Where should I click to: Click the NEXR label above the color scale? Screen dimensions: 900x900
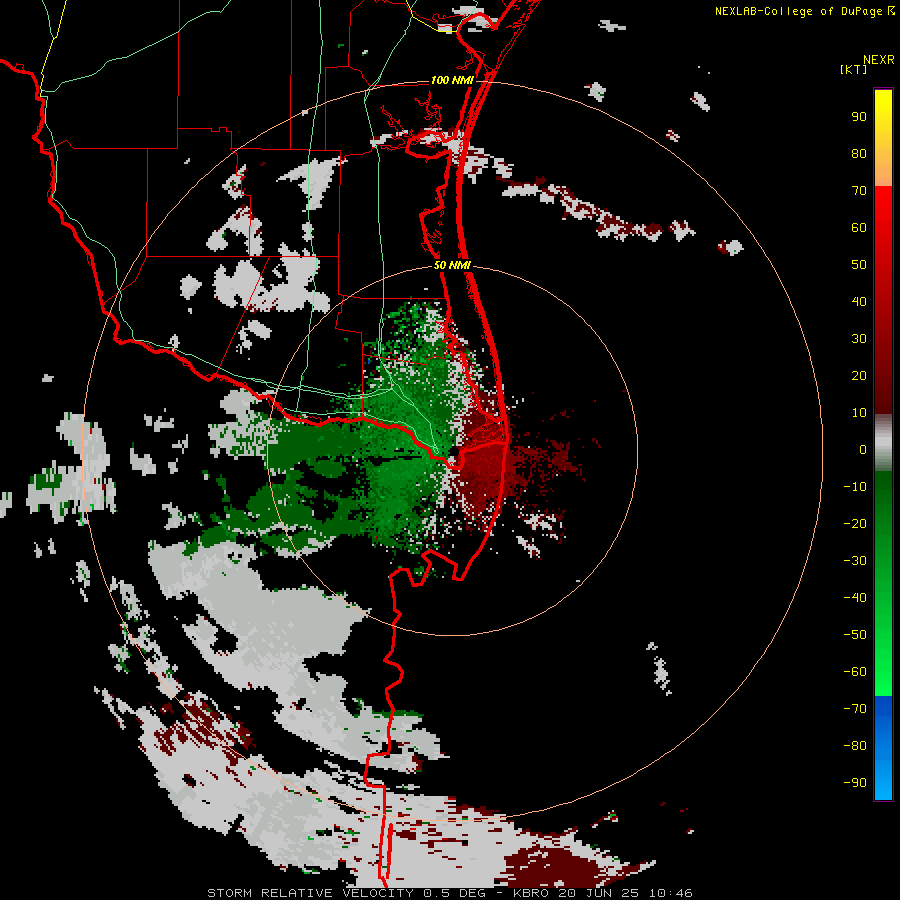tap(879, 60)
